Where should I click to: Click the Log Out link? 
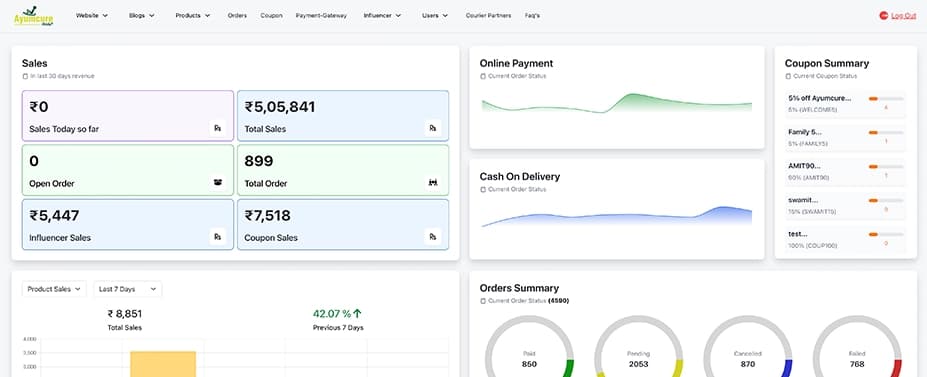pos(903,16)
